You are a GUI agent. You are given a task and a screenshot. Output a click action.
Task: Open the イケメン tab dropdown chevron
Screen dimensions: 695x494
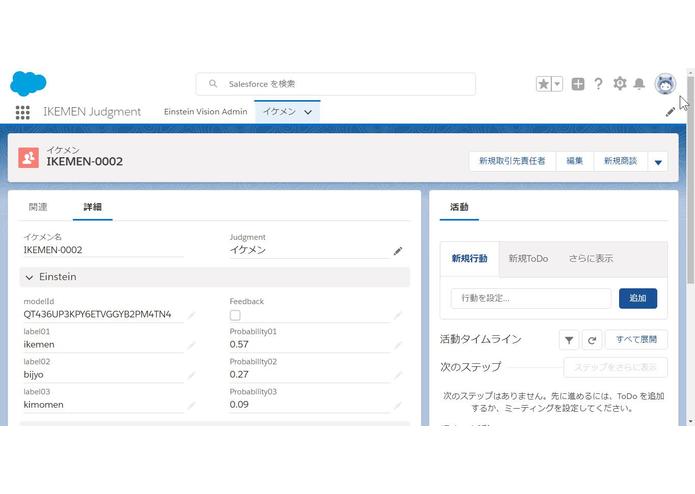click(308, 112)
